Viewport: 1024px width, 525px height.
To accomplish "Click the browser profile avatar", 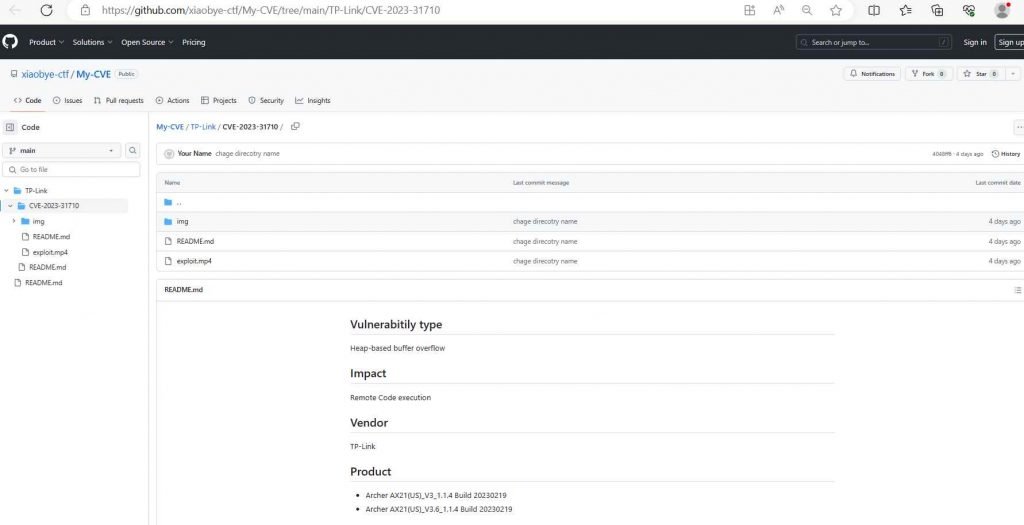I will [x=1002, y=10].
